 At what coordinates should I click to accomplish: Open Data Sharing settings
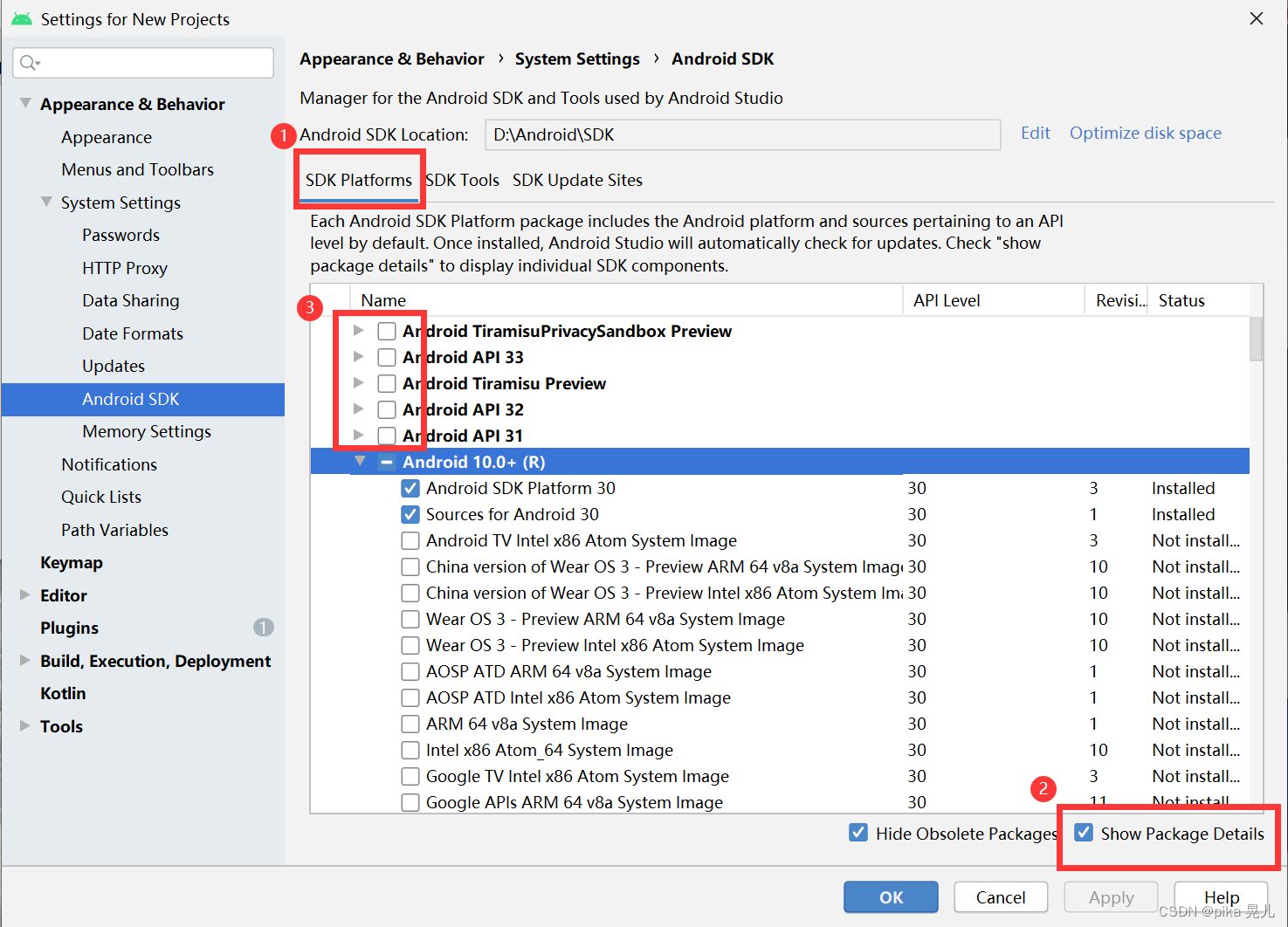click(131, 300)
